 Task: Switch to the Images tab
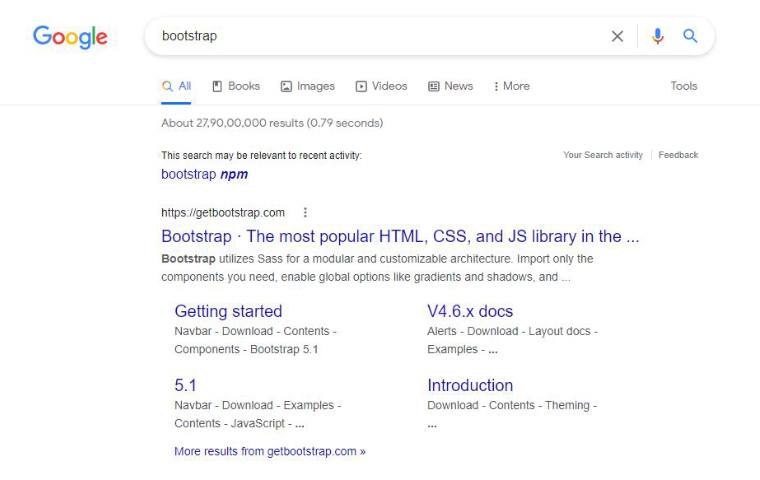click(x=308, y=86)
